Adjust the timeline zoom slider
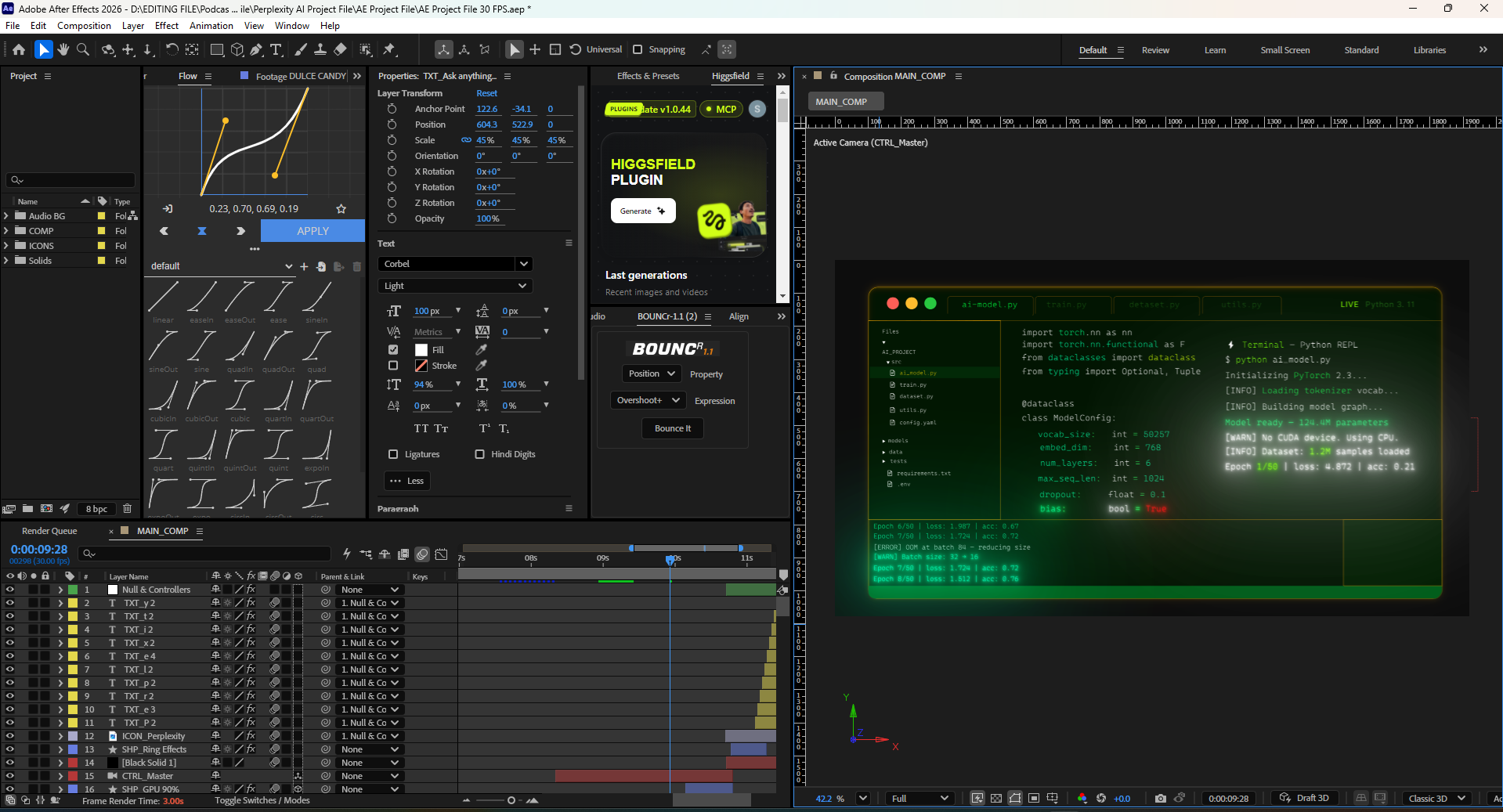 pos(511,800)
